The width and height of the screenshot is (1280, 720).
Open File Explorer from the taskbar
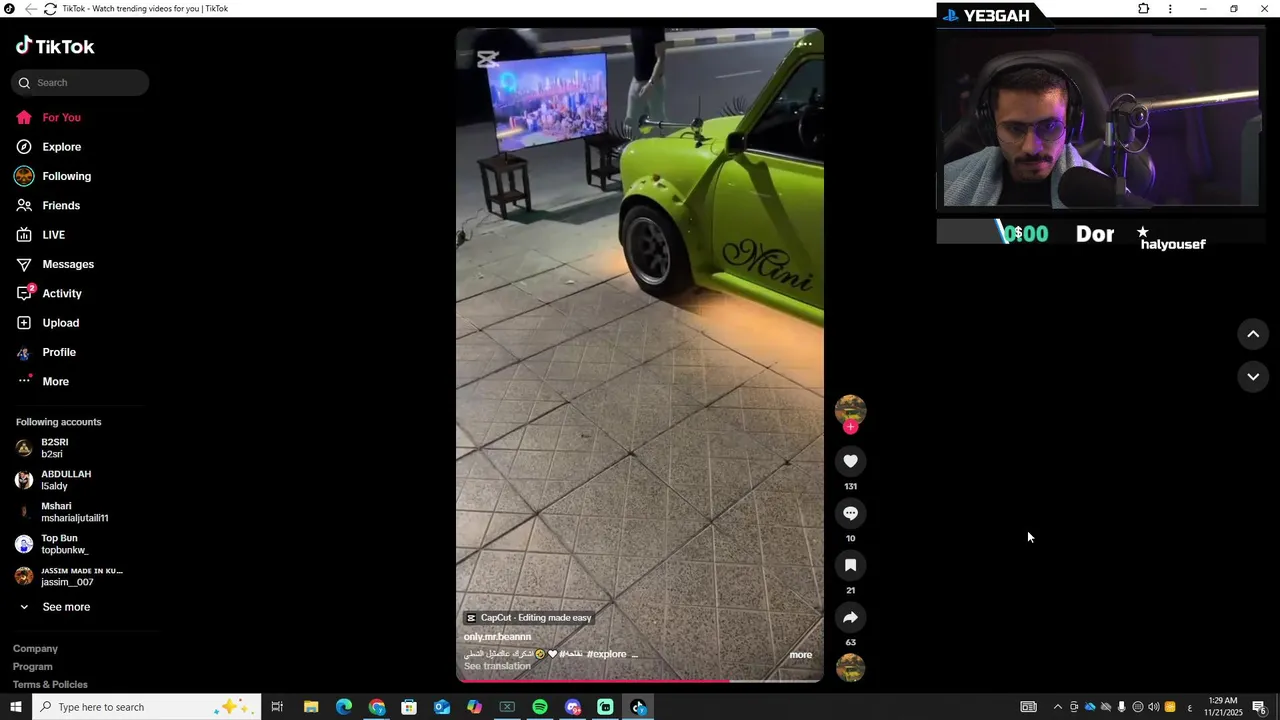pyautogui.click(x=311, y=707)
